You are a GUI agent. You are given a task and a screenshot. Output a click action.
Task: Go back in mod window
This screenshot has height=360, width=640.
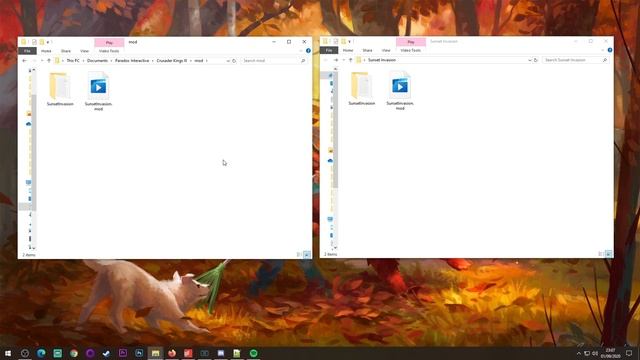tap(24, 61)
